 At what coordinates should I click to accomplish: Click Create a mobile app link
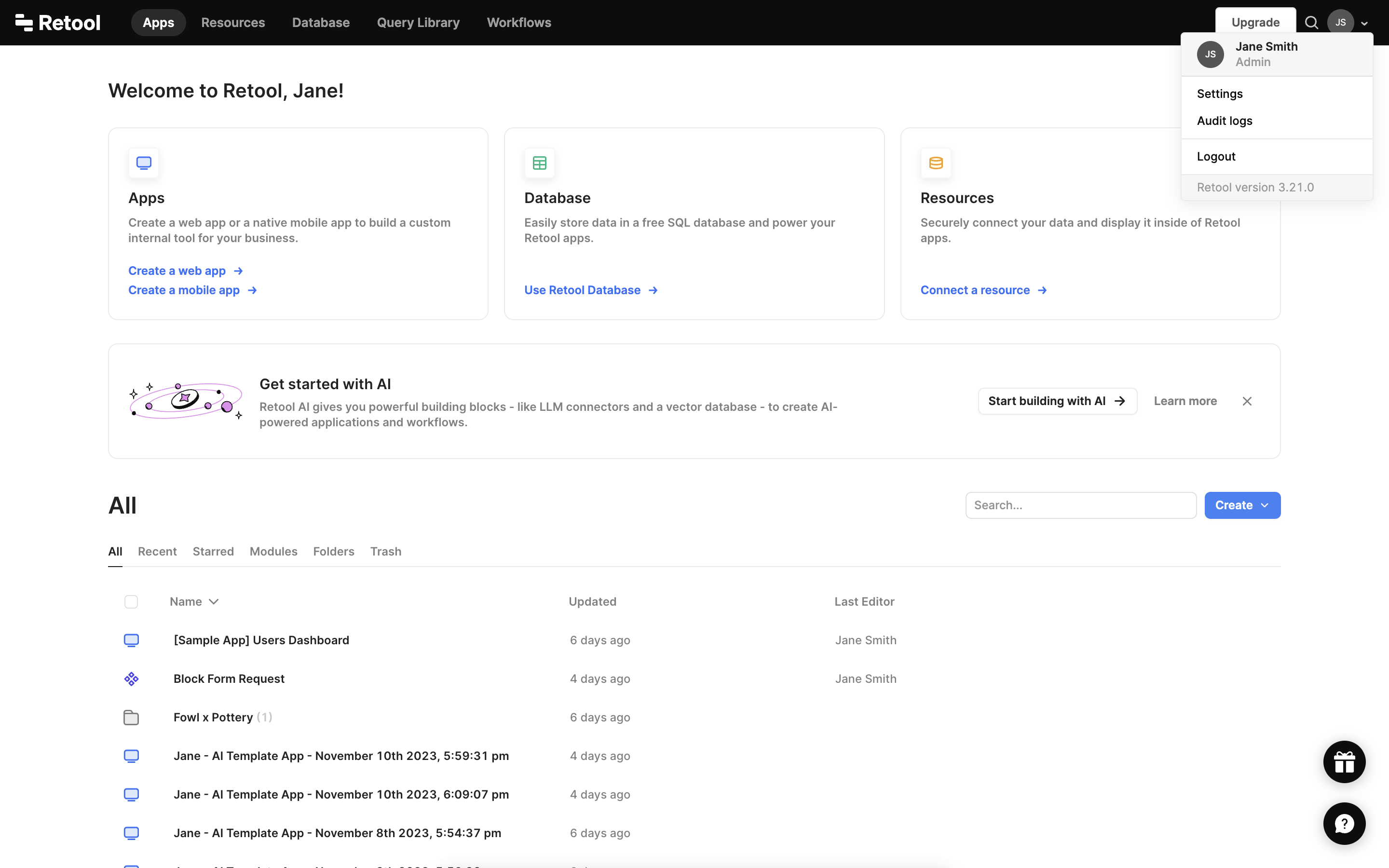[192, 290]
